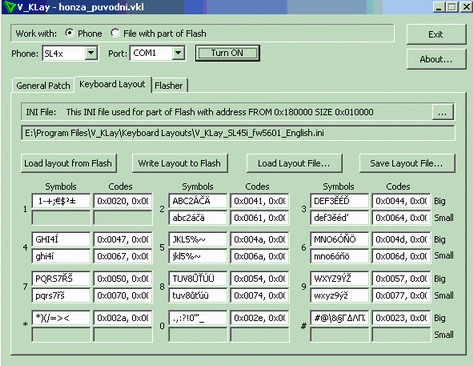Click key 4 Big symbols field GHI4
This screenshot has height=366, width=473.
tap(61, 239)
